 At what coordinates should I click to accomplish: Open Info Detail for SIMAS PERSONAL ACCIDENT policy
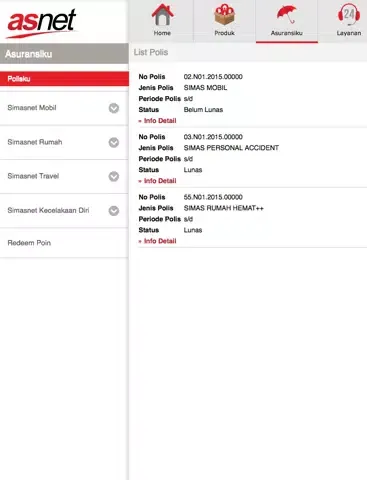157,181
